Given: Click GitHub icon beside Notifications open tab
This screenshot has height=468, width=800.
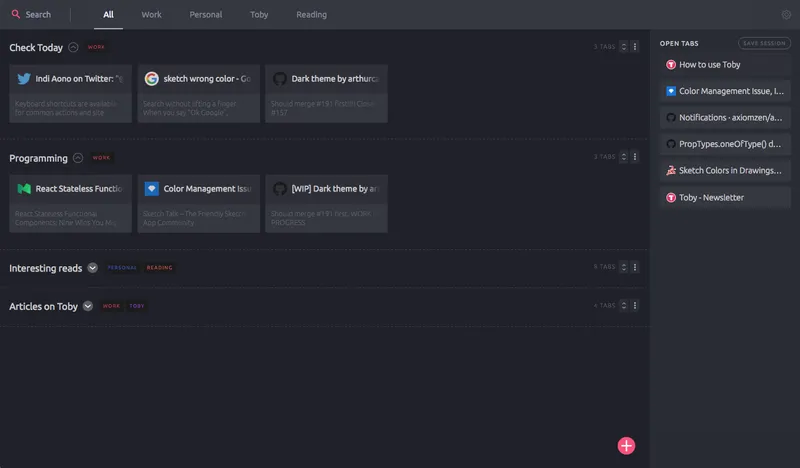Looking at the screenshot, I should pyautogui.click(x=671, y=118).
